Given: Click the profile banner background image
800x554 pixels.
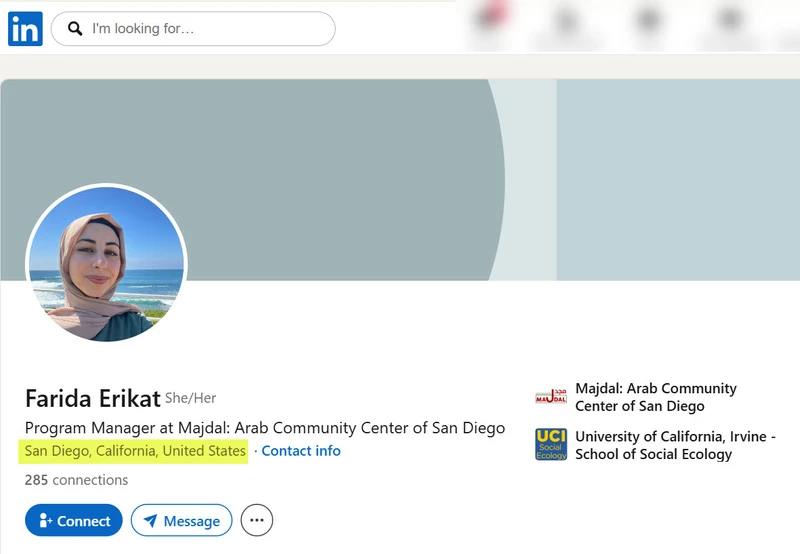Looking at the screenshot, I should (x=400, y=180).
